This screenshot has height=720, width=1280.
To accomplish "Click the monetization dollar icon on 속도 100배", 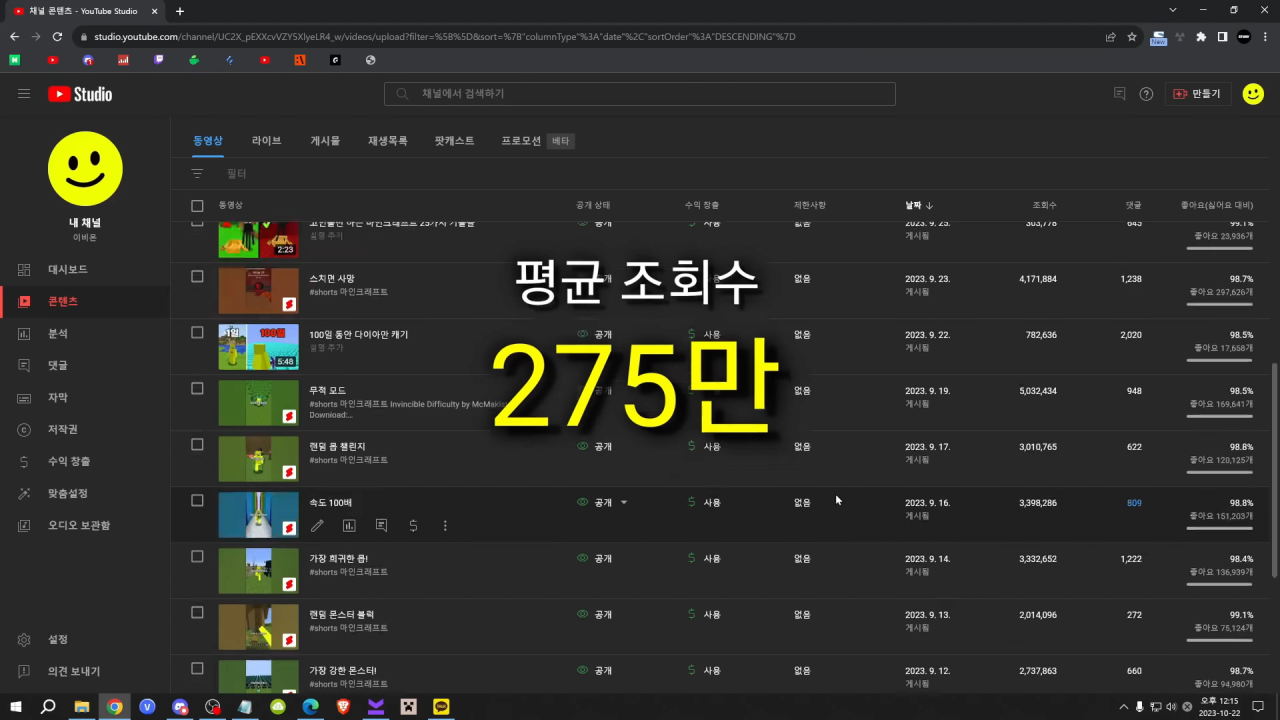I will tap(413, 525).
